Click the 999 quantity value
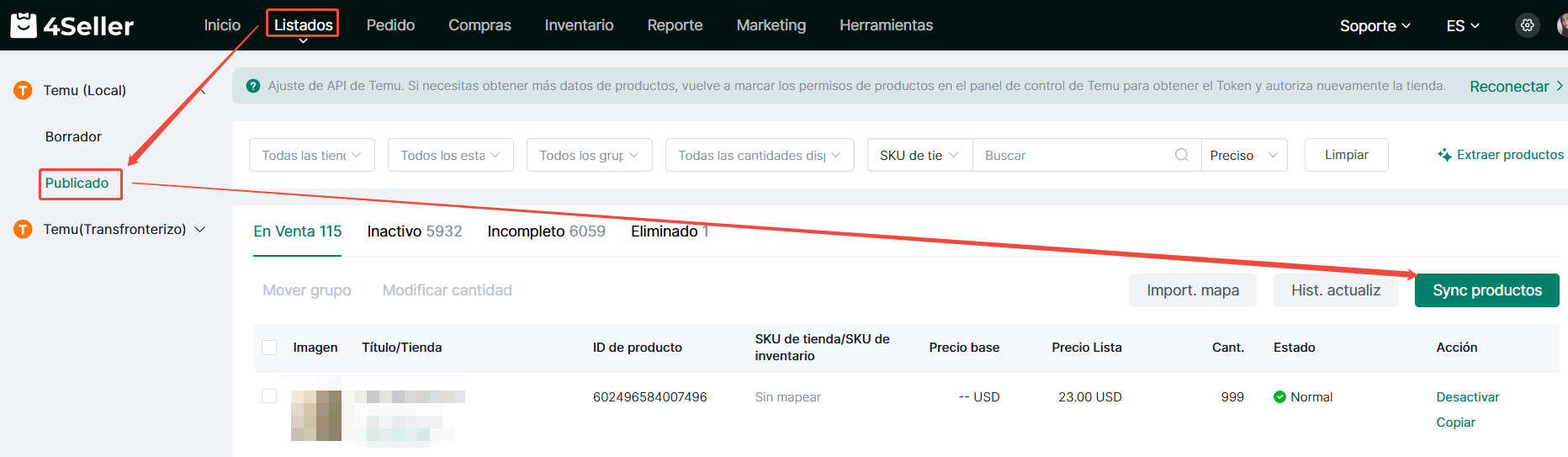This screenshot has width=1568, height=457. (x=1232, y=397)
